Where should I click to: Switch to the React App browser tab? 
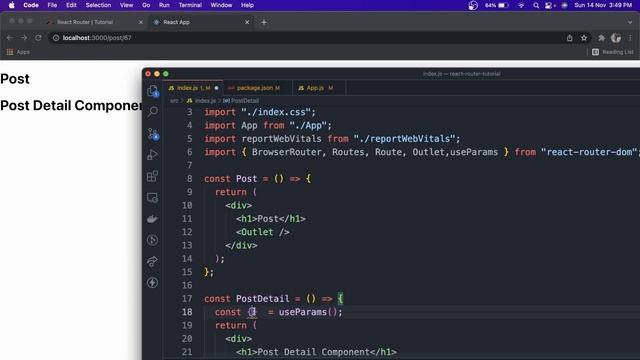click(201, 22)
